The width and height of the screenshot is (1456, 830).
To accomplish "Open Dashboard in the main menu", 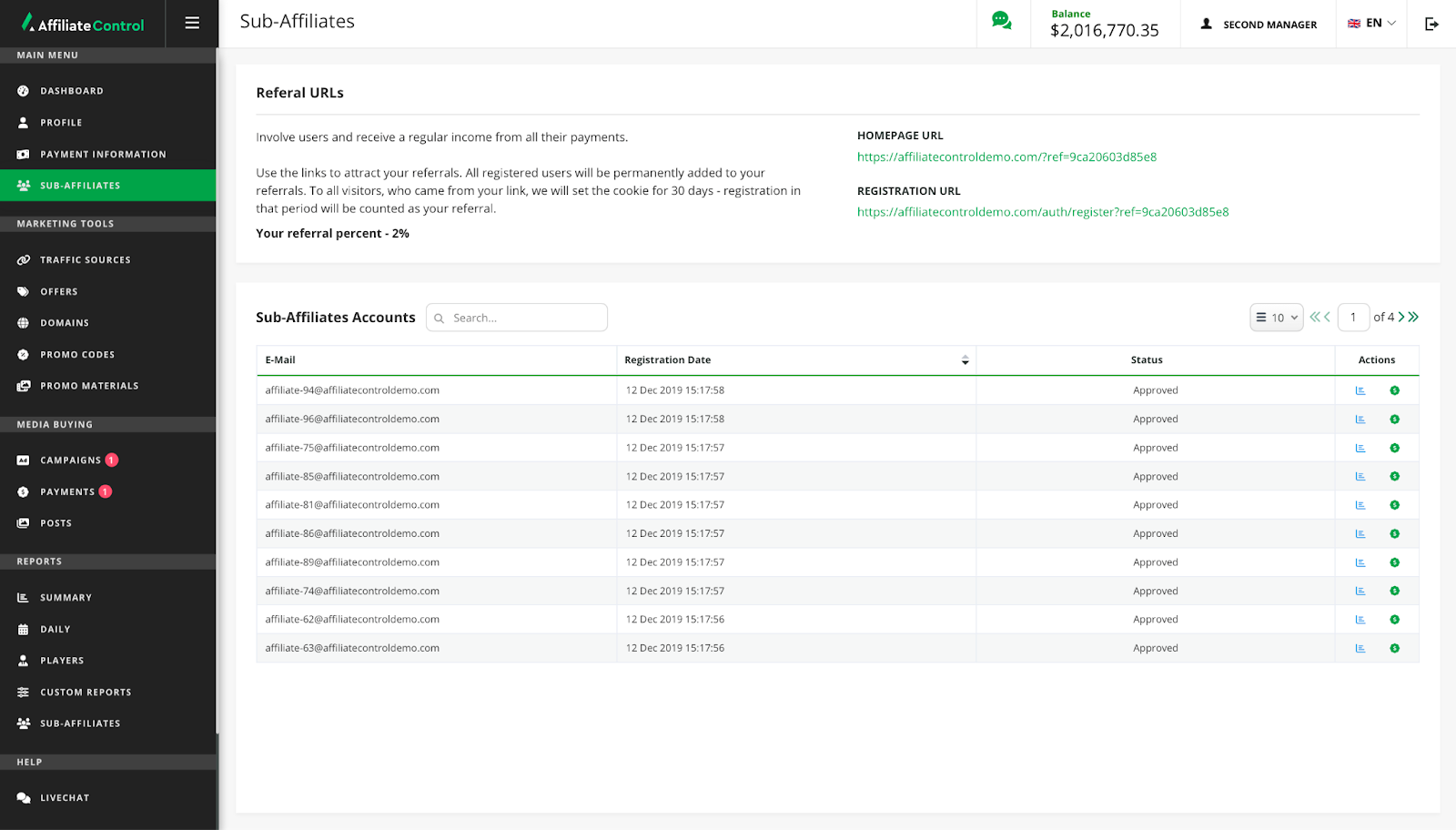I will (72, 91).
